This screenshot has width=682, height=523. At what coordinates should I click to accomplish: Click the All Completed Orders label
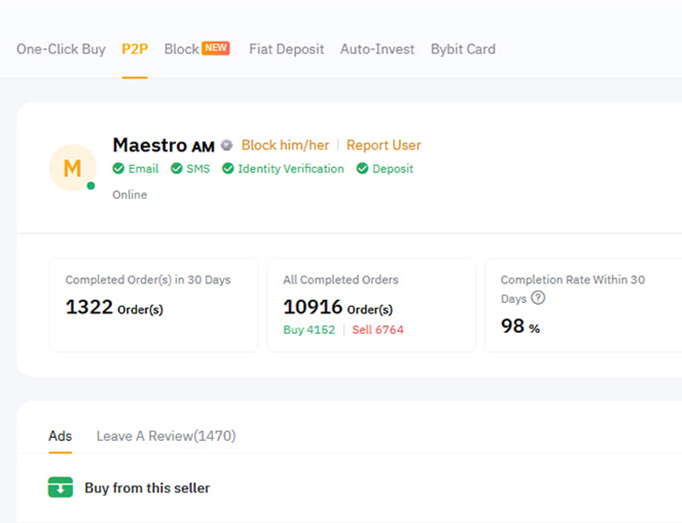pos(341,280)
